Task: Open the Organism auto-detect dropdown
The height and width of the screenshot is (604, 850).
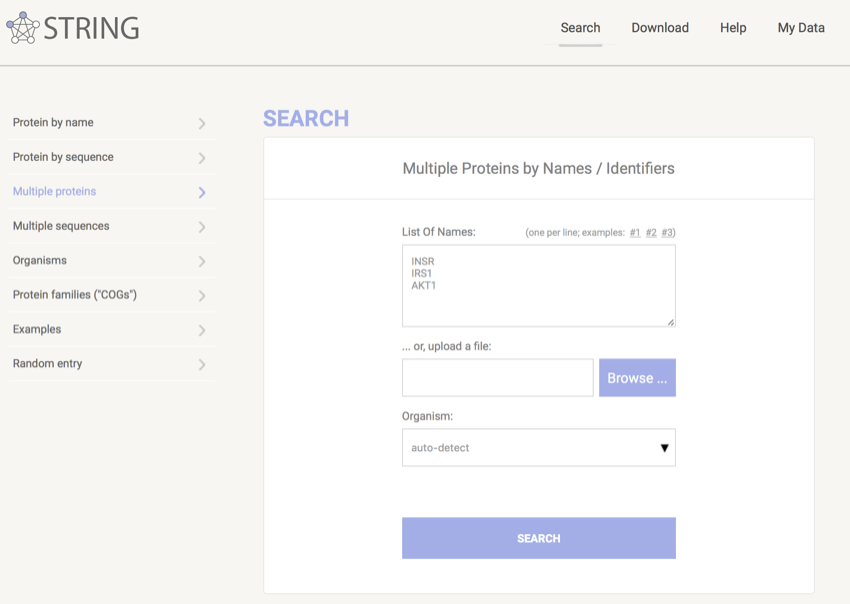Action: pyautogui.click(x=538, y=448)
